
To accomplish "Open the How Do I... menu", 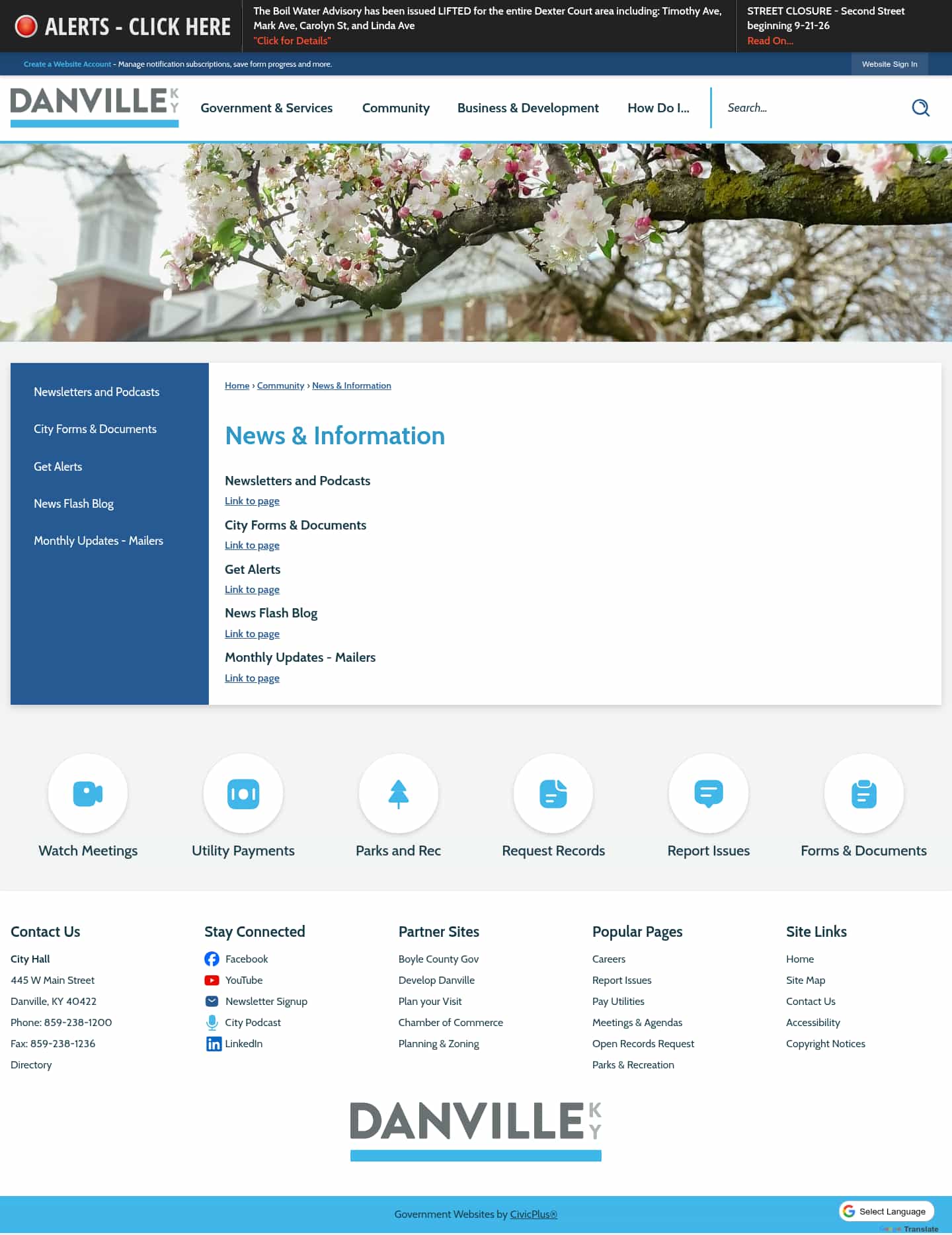I will point(658,108).
